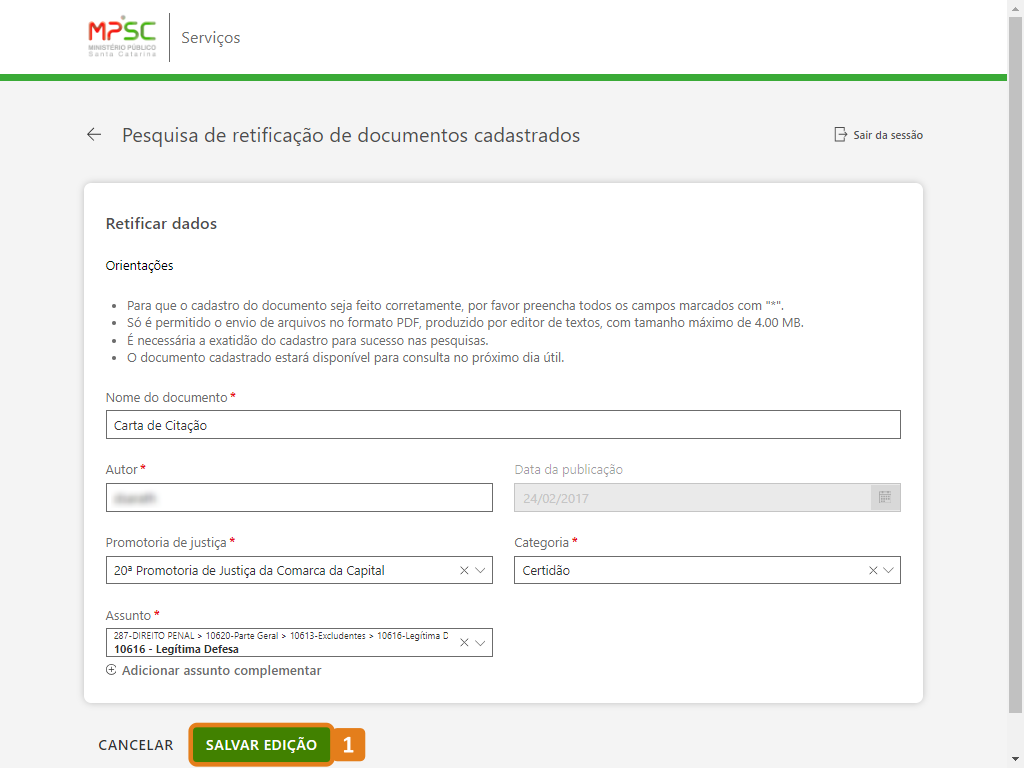Image resolution: width=1024 pixels, height=768 pixels.
Task: Expand the Promotoria de justiça dropdown
Action: [480, 570]
